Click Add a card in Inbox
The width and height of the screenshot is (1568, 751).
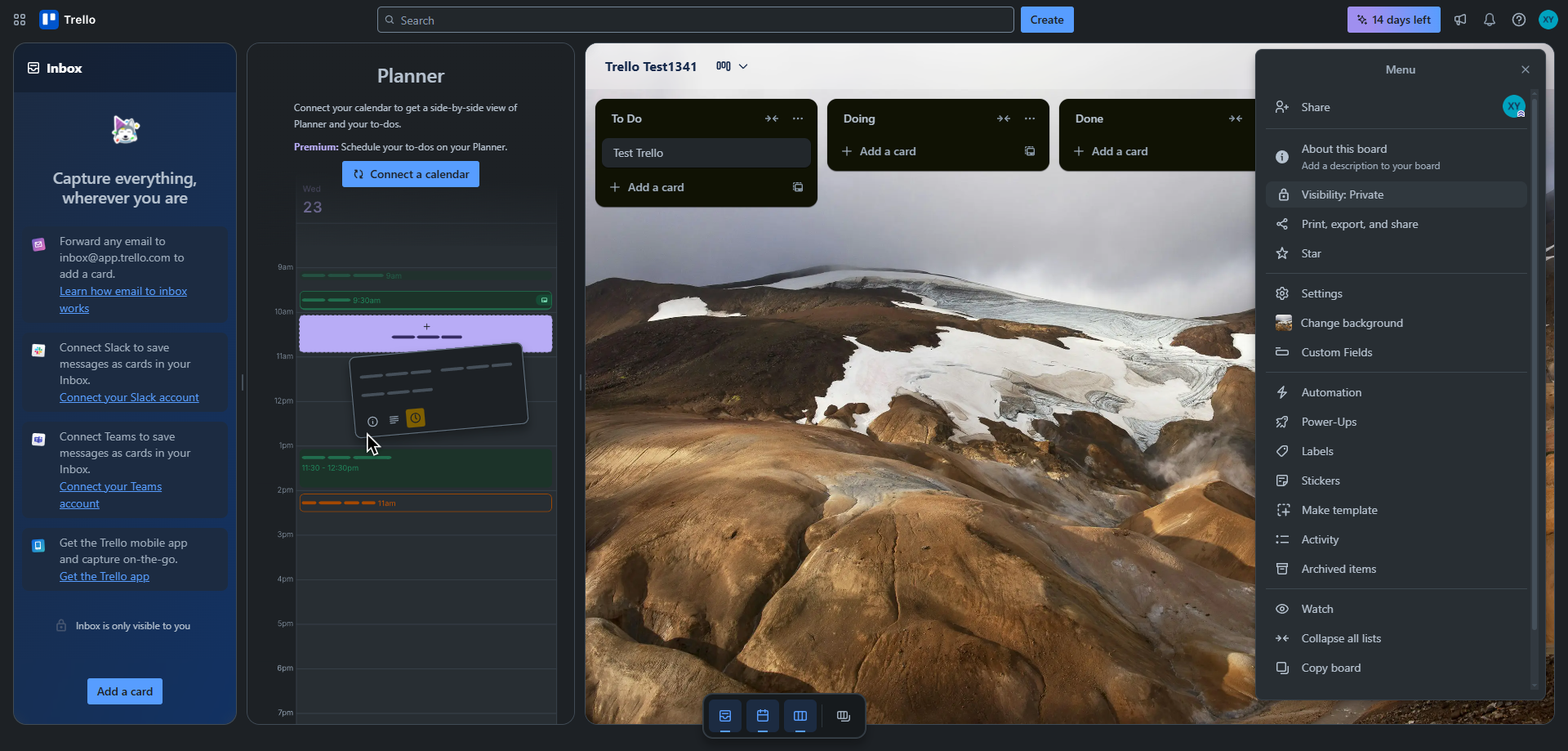(125, 691)
